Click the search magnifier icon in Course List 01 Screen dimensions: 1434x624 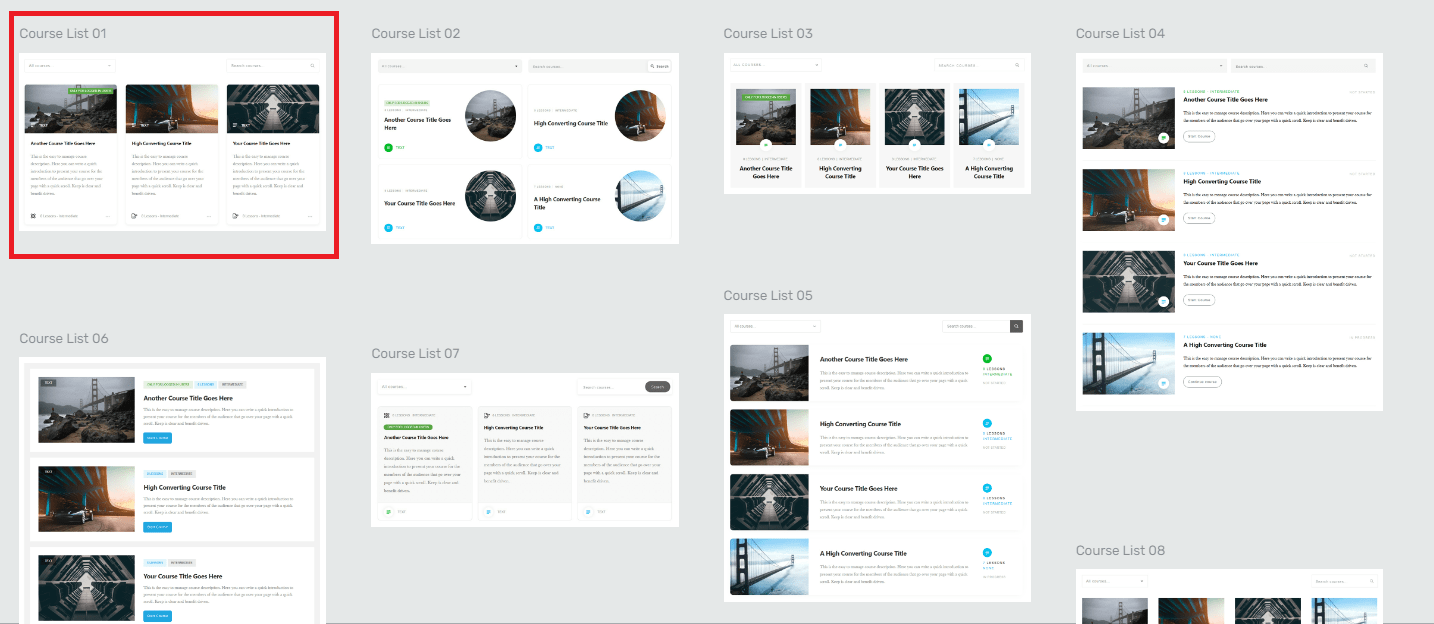click(313, 66)
